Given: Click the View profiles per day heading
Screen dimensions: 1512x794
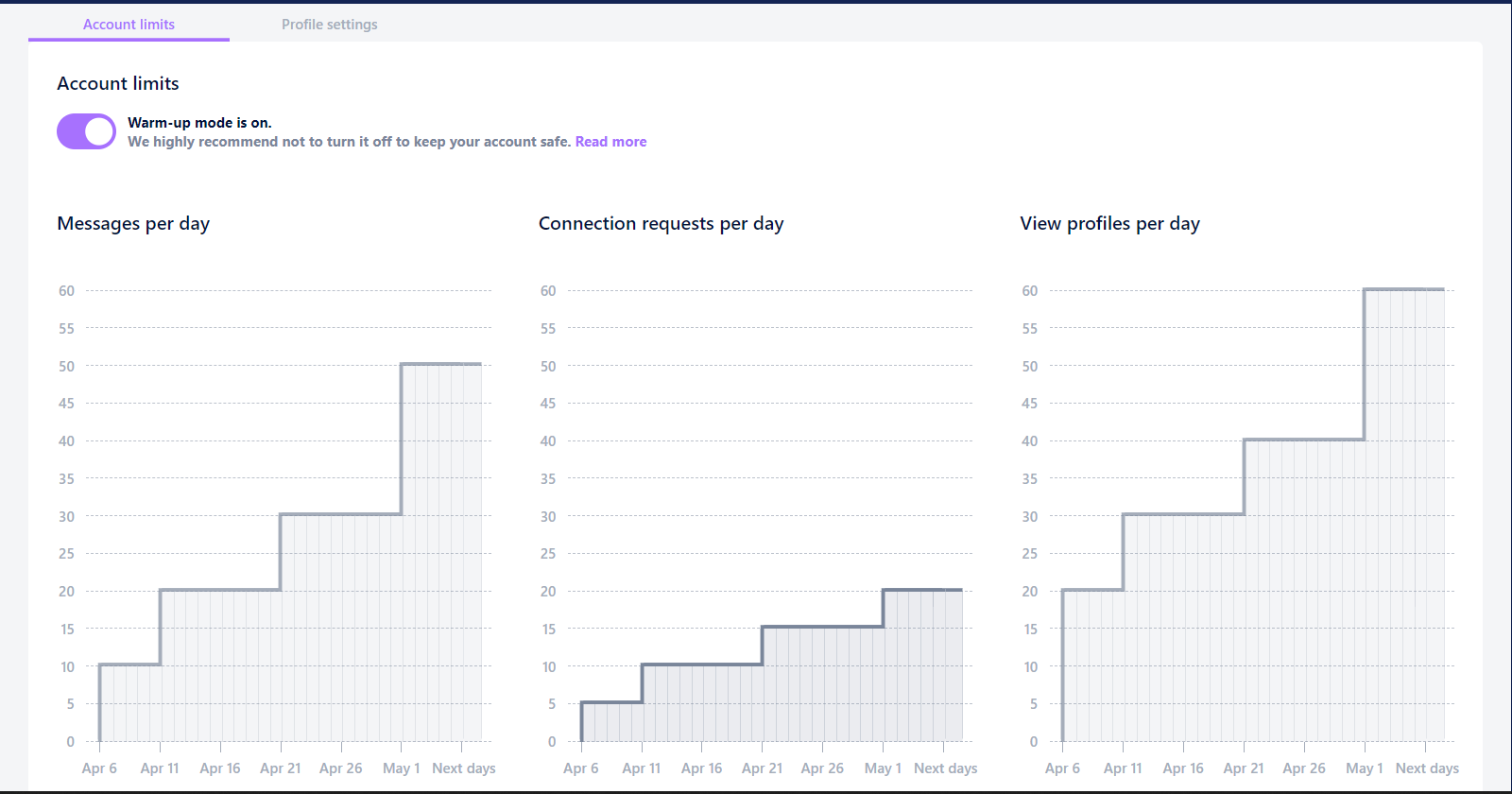Looking at the screenshot, I should click(1109, 224).
